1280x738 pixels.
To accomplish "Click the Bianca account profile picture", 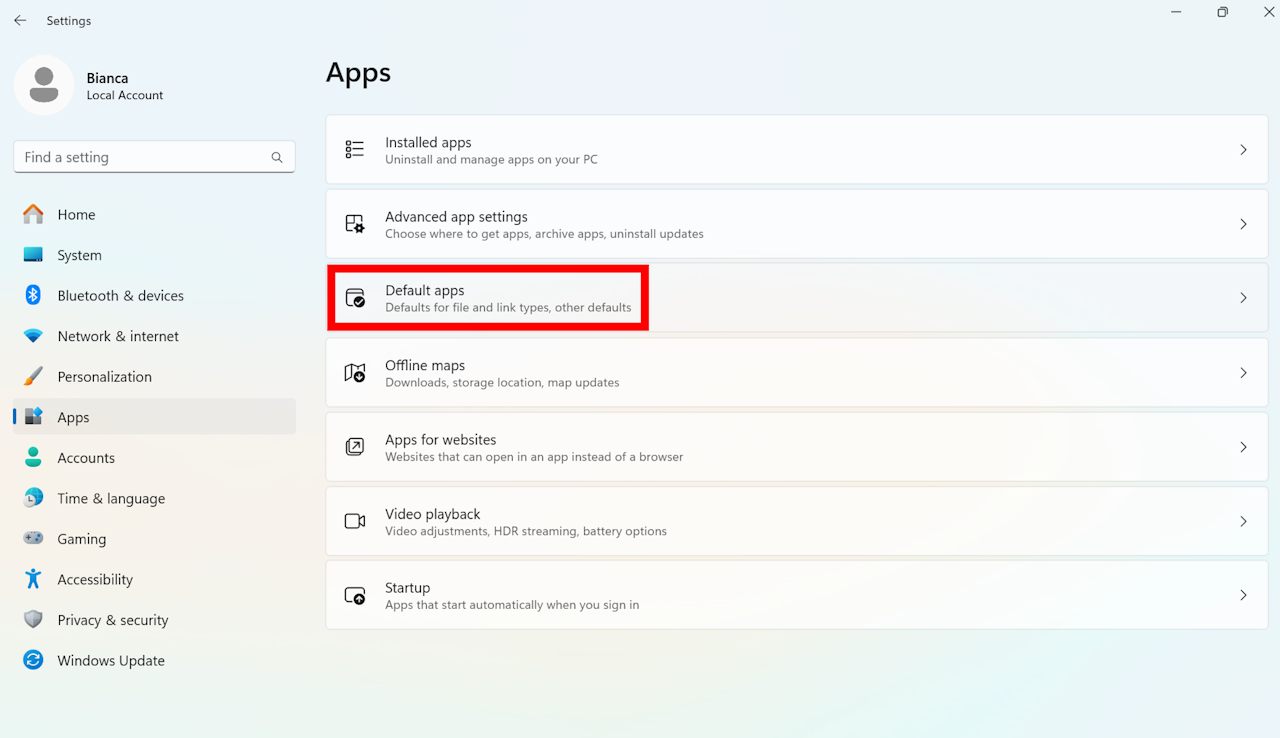I will click(x=44, y=86).
